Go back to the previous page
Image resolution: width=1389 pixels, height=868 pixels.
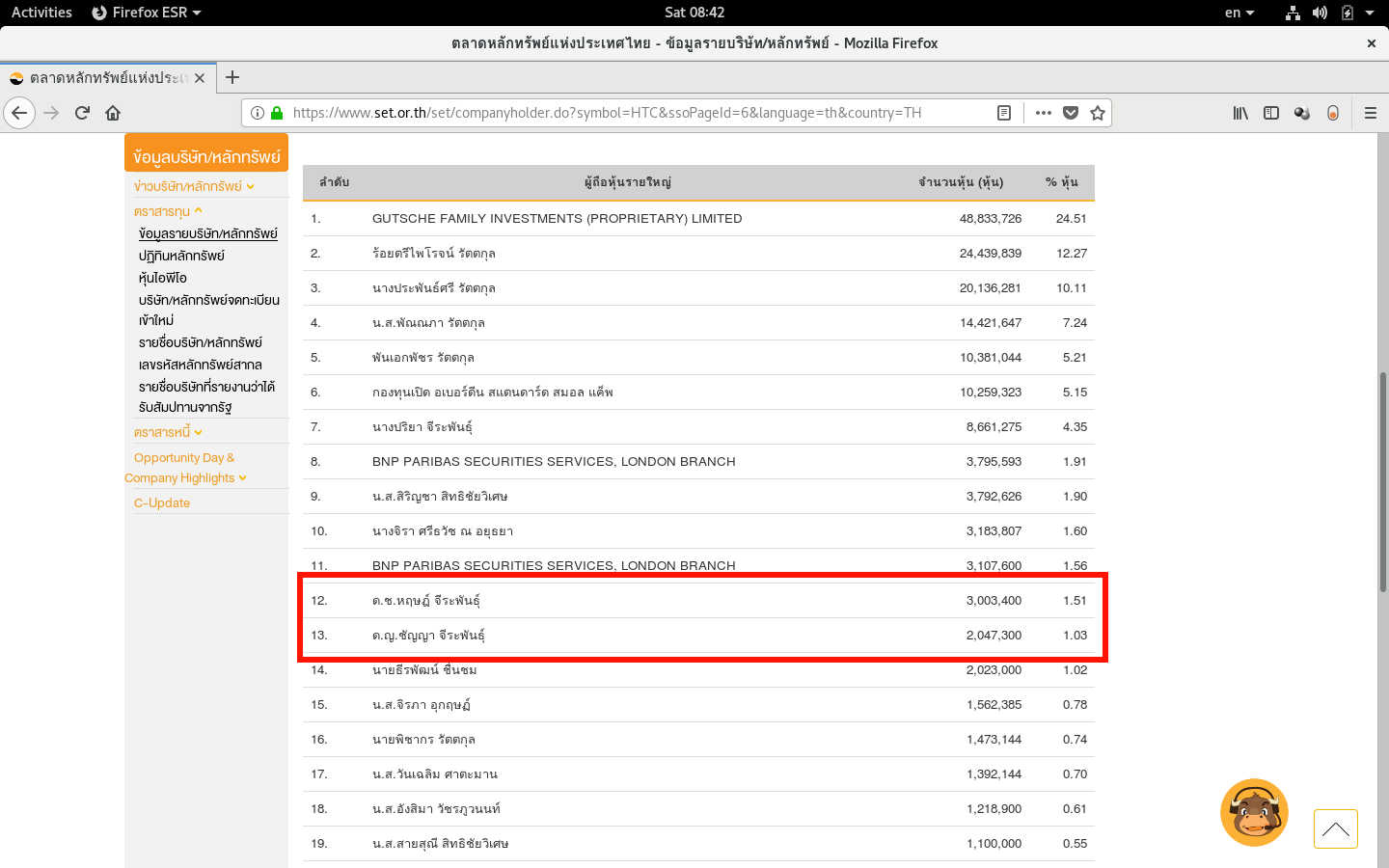coord(19,113)
